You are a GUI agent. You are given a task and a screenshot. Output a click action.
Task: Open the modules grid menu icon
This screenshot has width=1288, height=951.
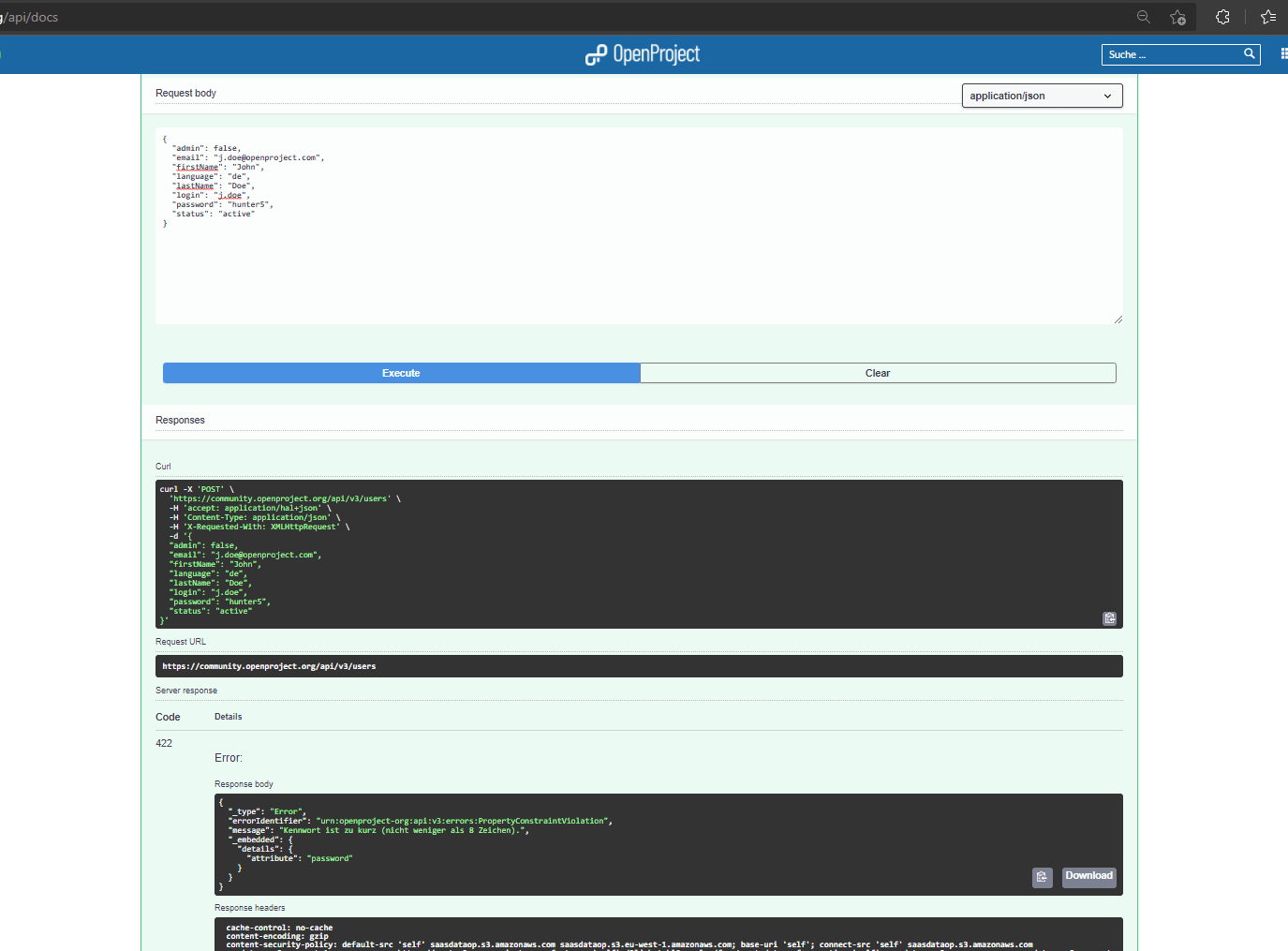(1283, 54)
